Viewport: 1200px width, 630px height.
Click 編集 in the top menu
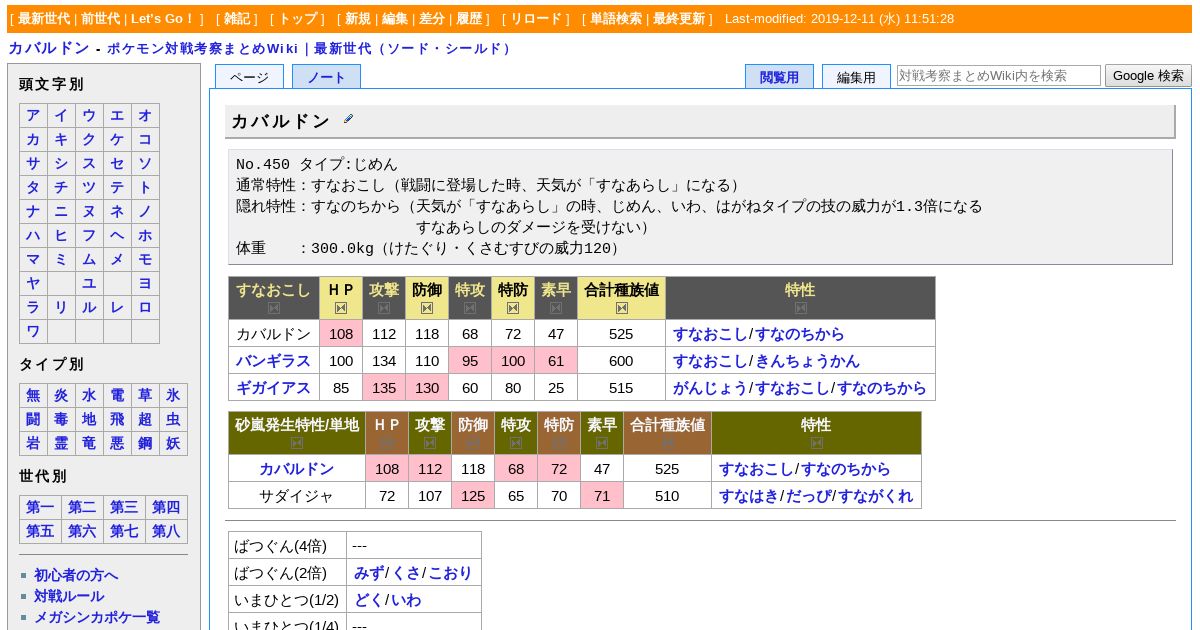(x=395, y=19)
